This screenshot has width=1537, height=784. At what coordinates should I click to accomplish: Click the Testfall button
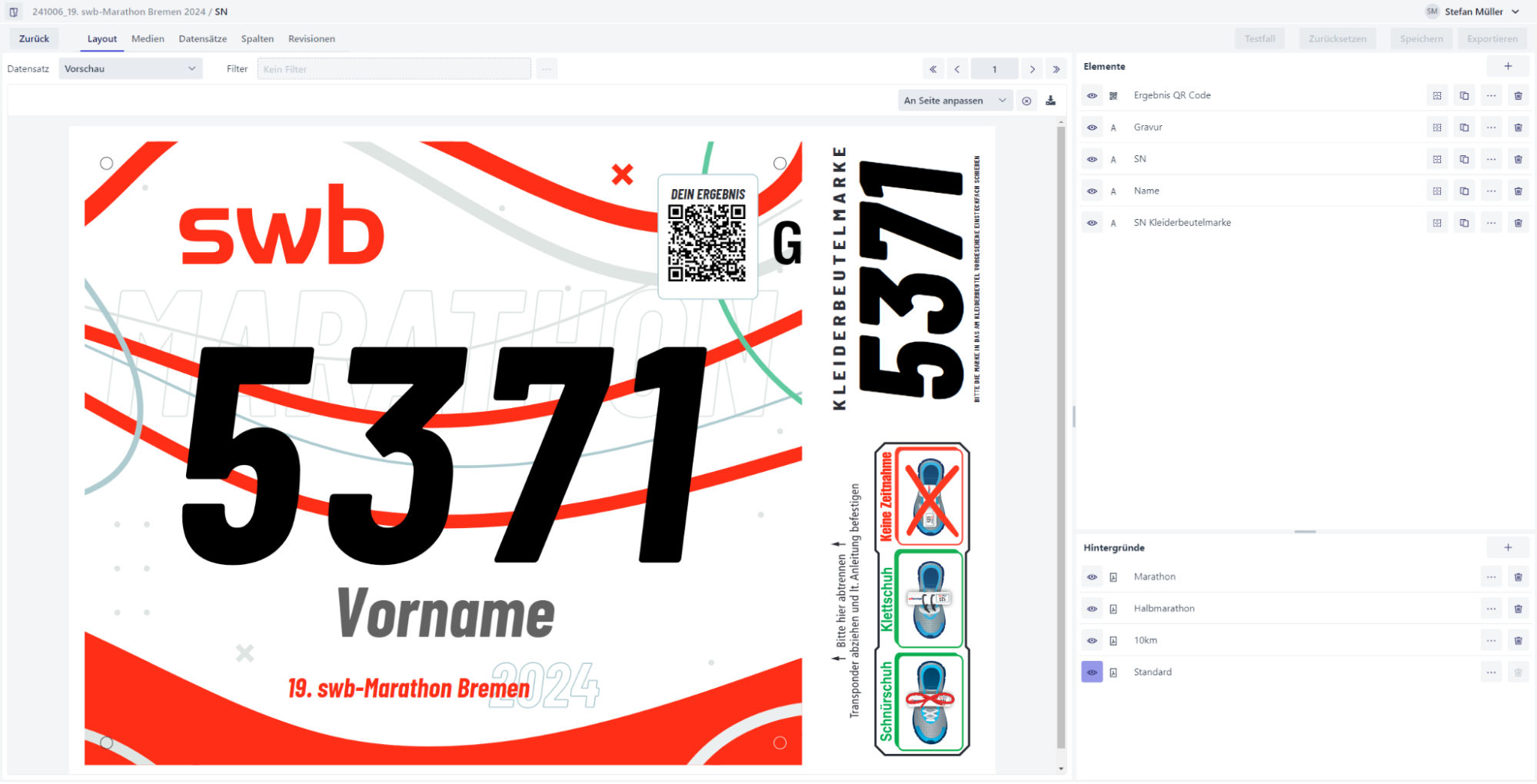1259,39
